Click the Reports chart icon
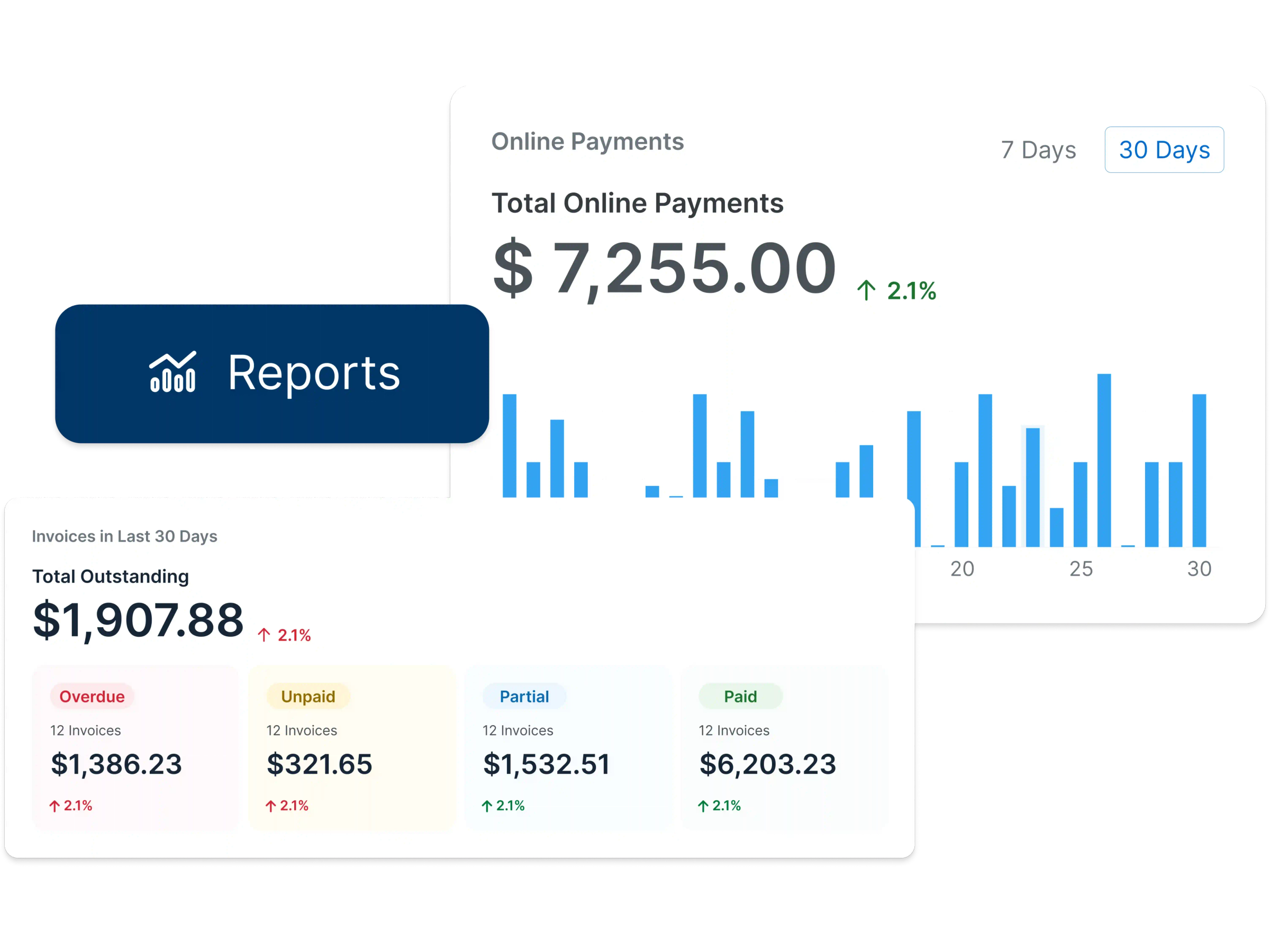Screen dimensions: 1270x952 coord(171,373)
